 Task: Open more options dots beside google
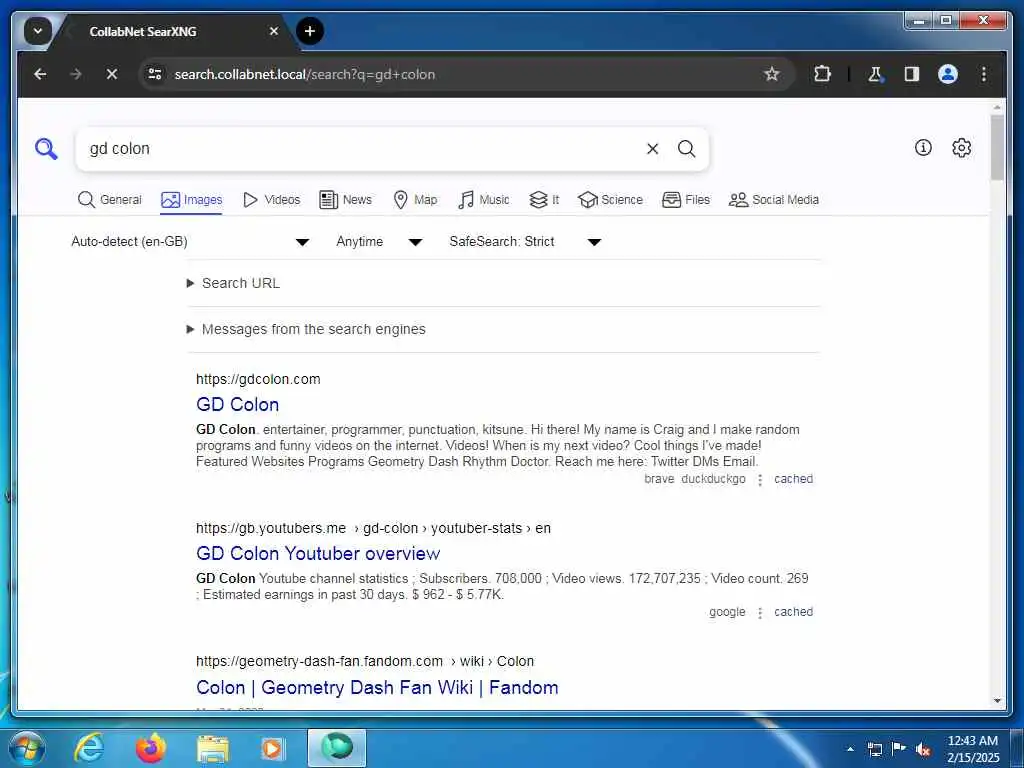760,613
